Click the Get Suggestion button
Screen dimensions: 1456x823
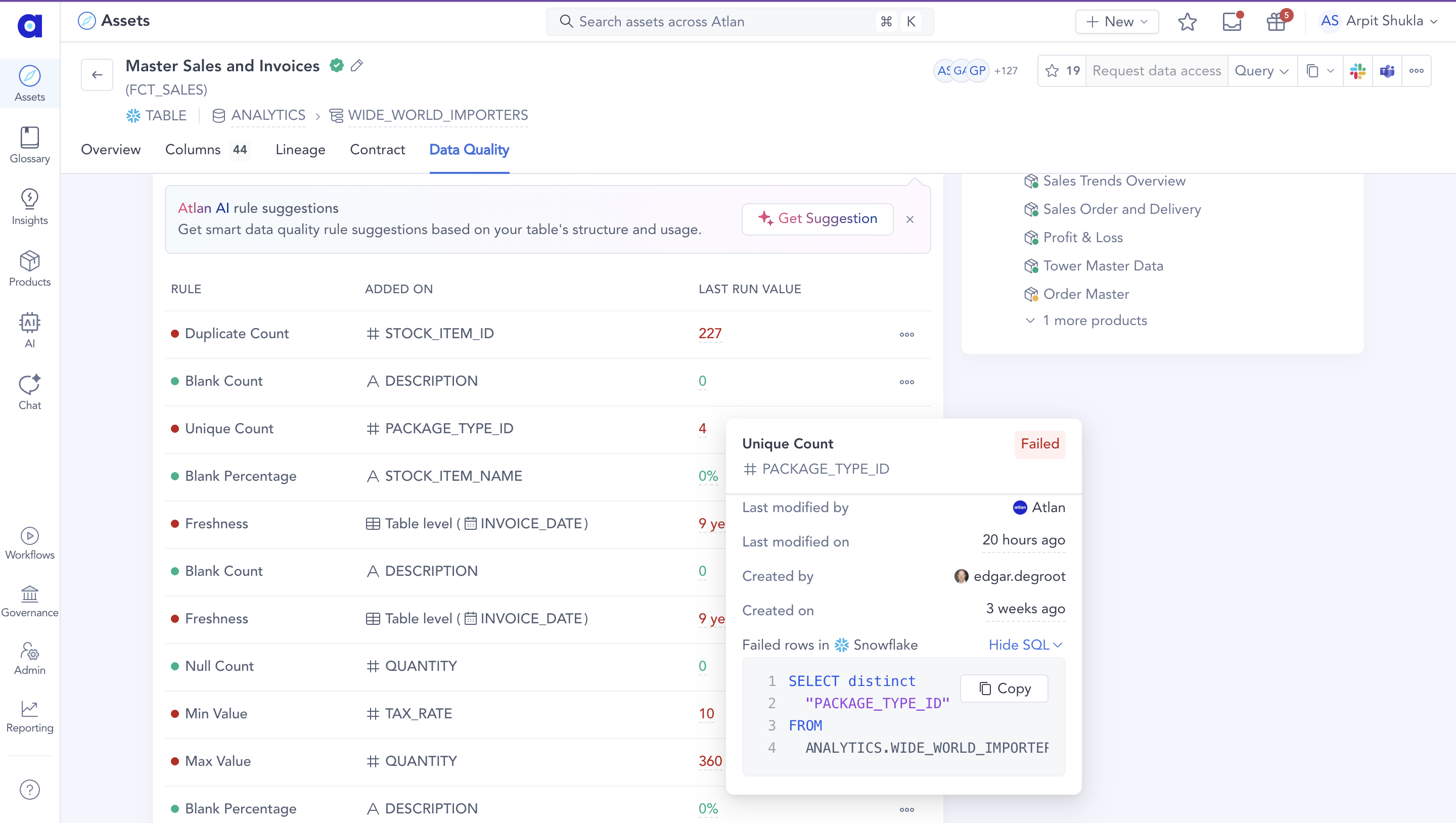point(817,219)
